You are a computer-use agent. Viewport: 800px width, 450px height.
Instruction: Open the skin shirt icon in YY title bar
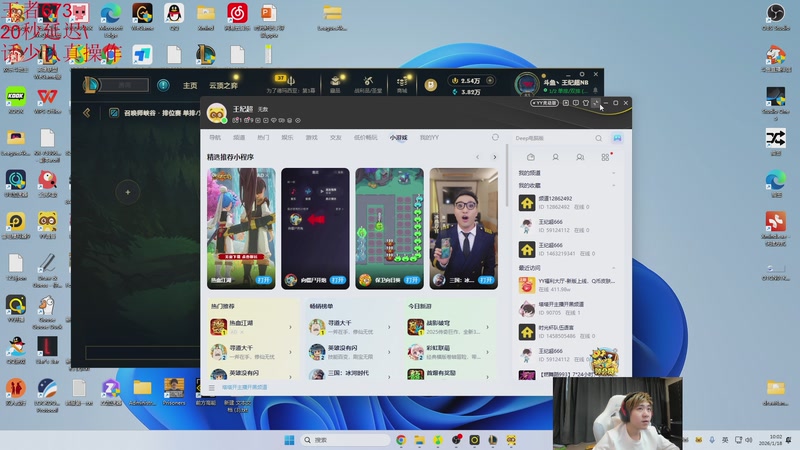[x=586, y=103]
